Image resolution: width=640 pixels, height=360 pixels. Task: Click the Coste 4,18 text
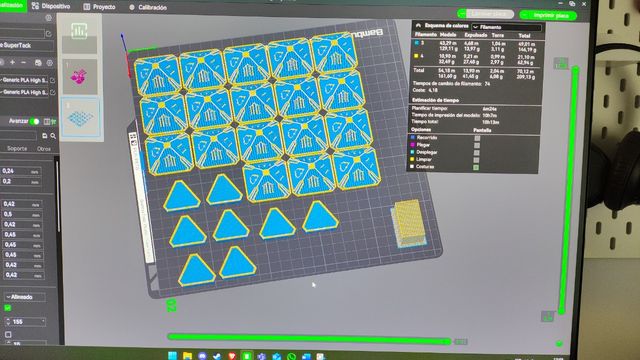(x=425, y=90)
